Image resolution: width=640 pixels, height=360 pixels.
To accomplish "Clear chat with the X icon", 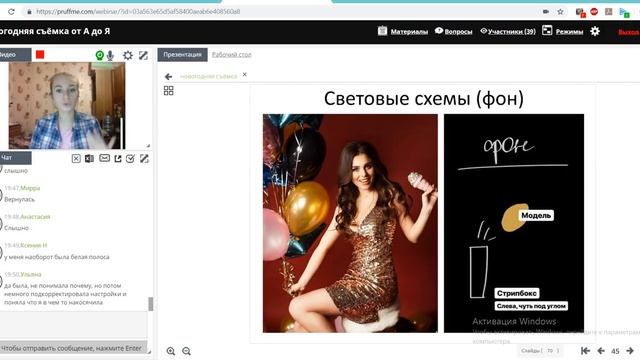I will click(x=76, y=158).
